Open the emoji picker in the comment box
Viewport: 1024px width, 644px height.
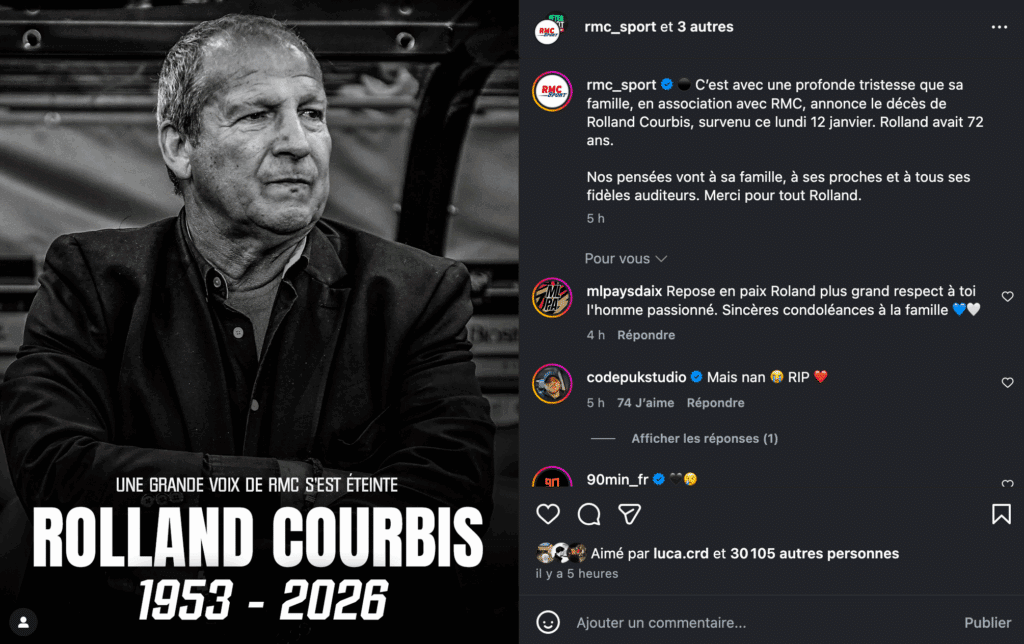548,622
